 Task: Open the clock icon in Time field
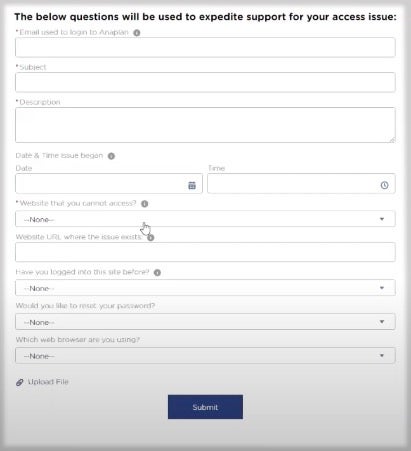pos(384,185)
